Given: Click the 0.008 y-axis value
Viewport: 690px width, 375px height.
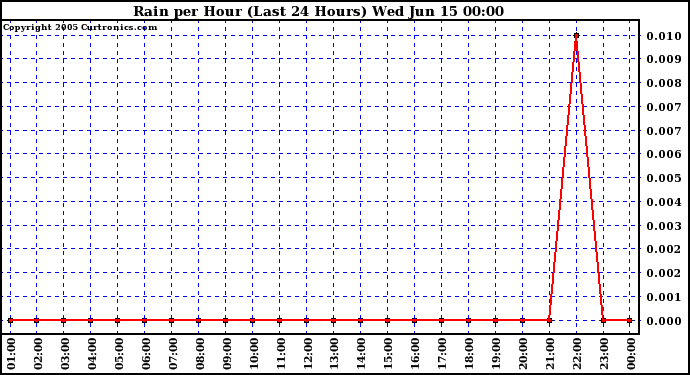Looking at the screenshot, I should pos(664,83).
